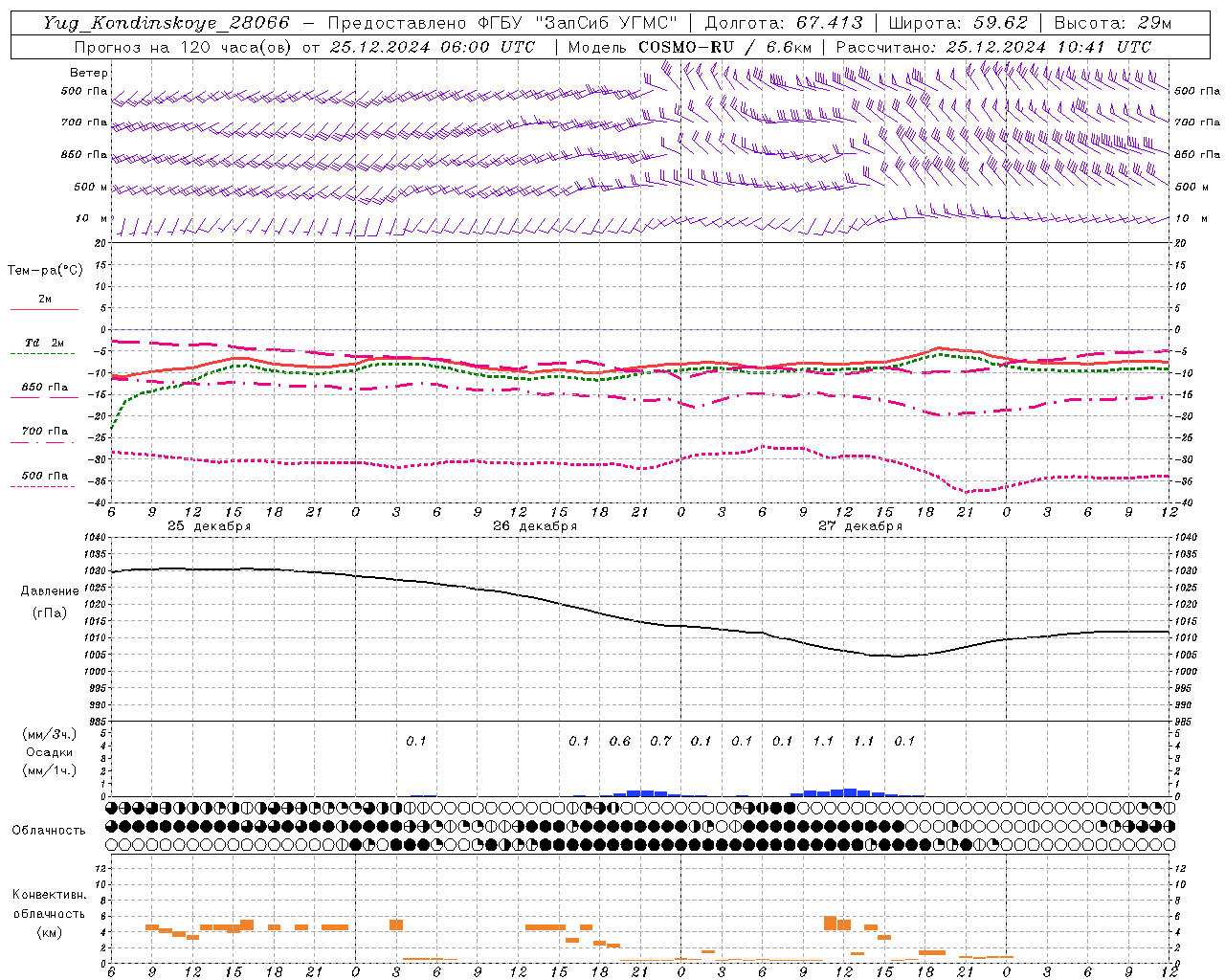
Task: Select the Облачность cloudiness label
Action: click(x=49, y=831)
